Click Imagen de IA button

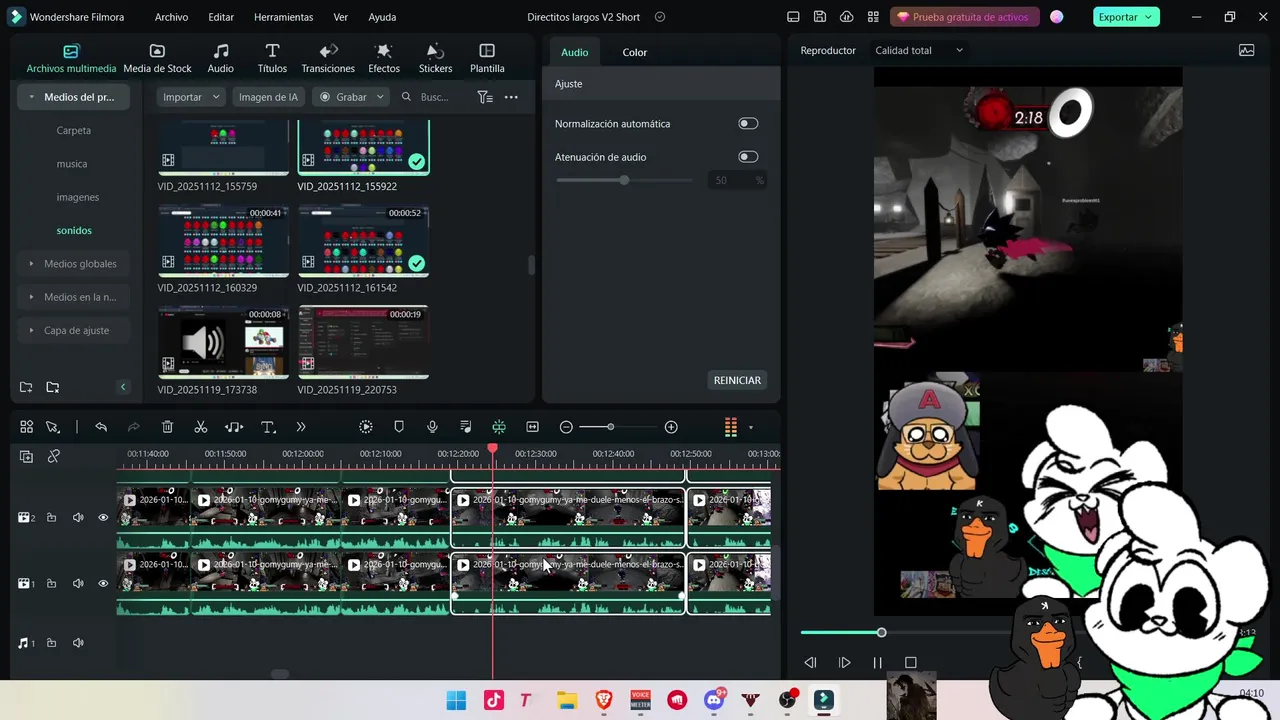[268, 97]
